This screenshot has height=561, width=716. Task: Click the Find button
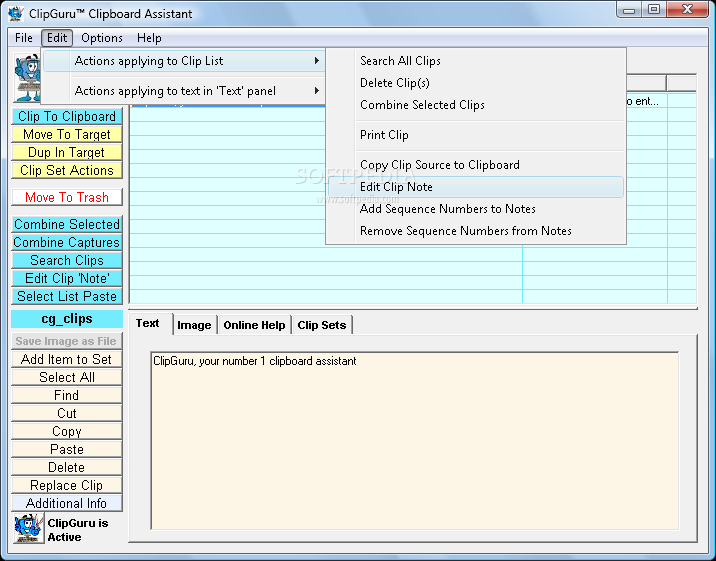tap(67, 395)
